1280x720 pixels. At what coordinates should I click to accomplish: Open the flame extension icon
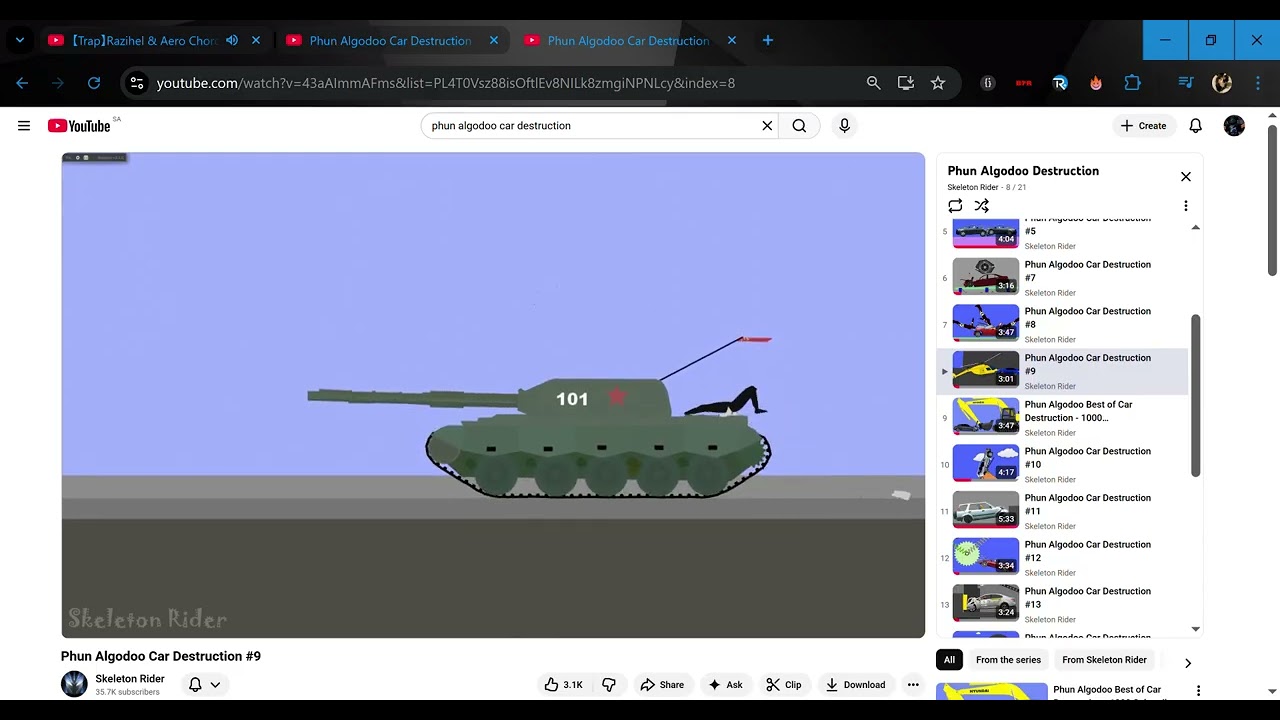click(x=1096, y=83)
